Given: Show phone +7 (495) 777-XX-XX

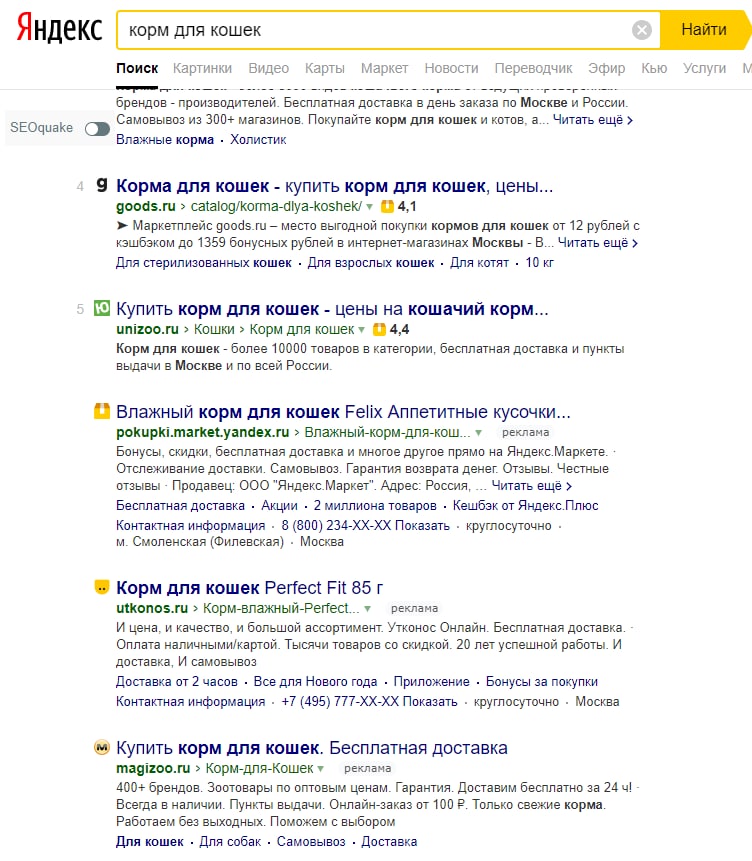Looking at the screenshot, I should coord(369,702).
